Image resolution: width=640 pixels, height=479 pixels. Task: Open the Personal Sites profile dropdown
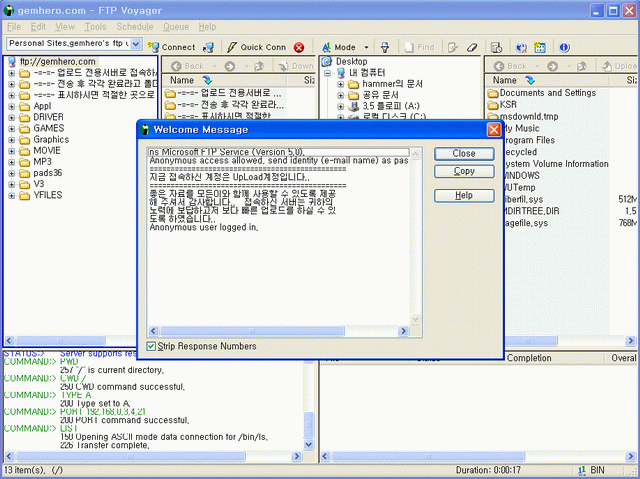tap(136, 43)
